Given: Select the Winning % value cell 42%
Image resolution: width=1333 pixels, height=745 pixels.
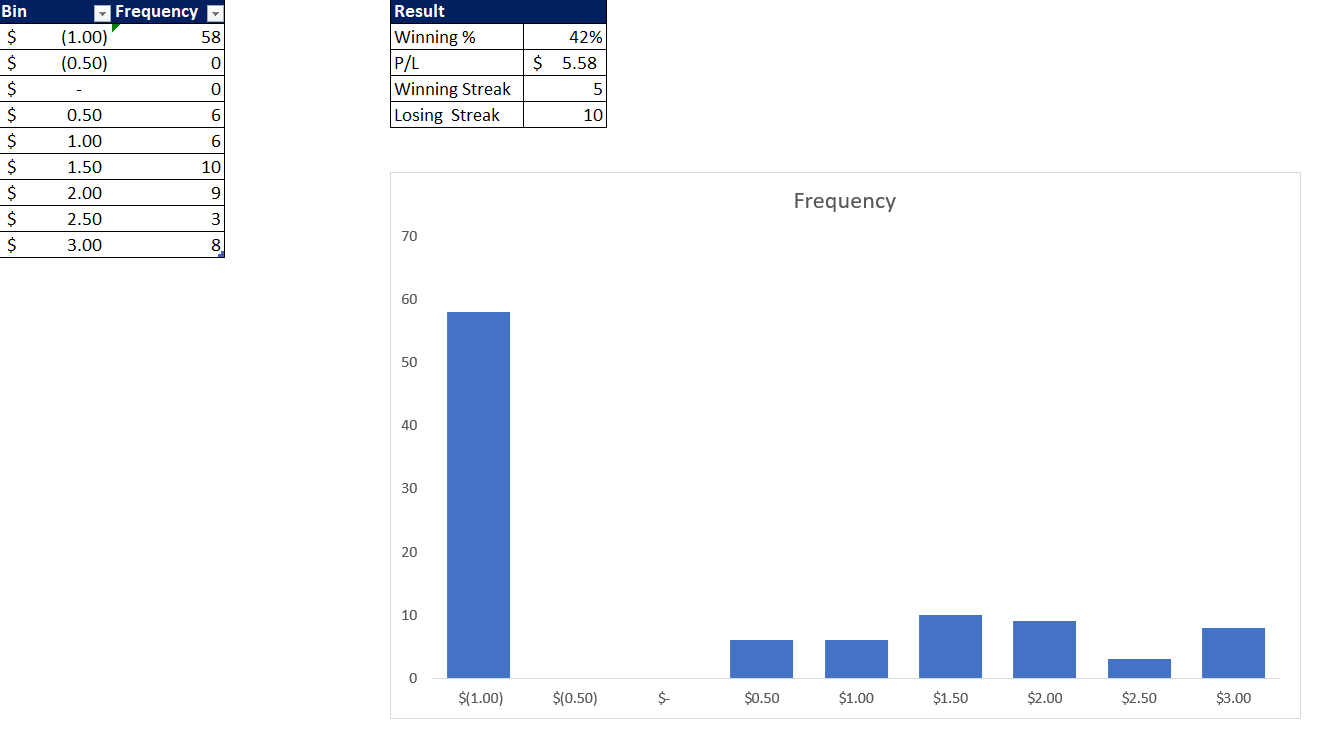Looking at the screenshot, I should tap(565, 37).
